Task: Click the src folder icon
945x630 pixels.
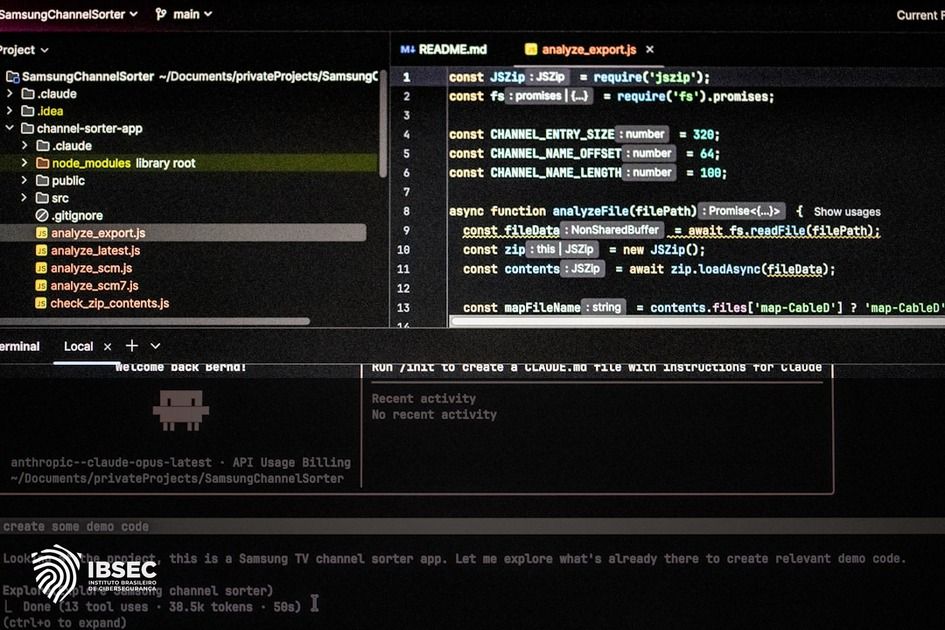Action: pos(42,198)
